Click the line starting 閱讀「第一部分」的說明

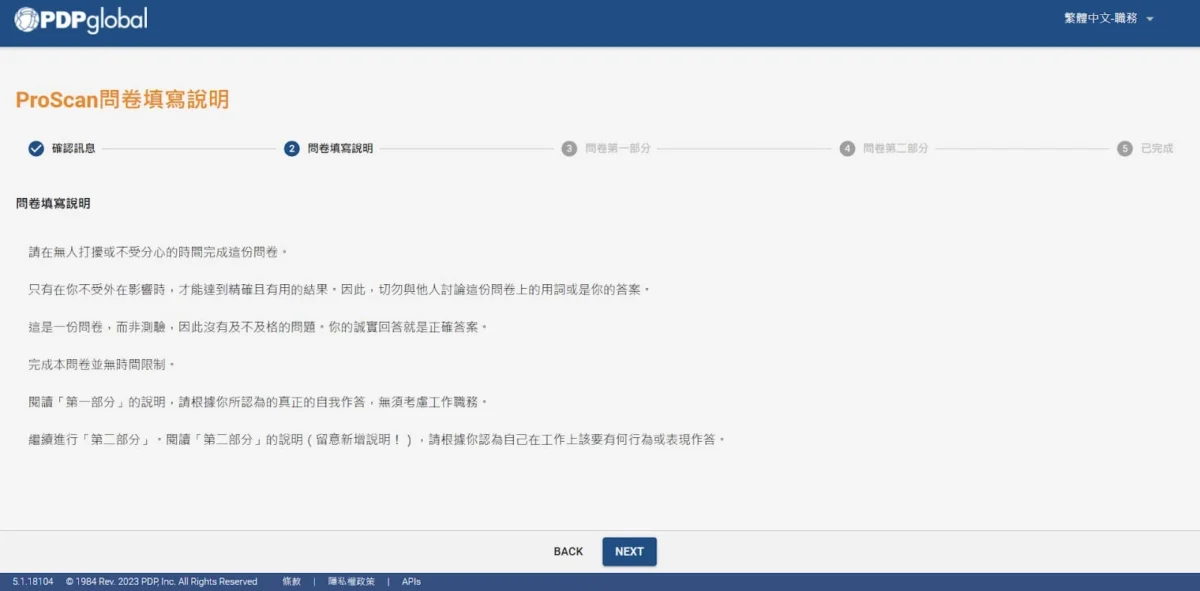(258, 402)
